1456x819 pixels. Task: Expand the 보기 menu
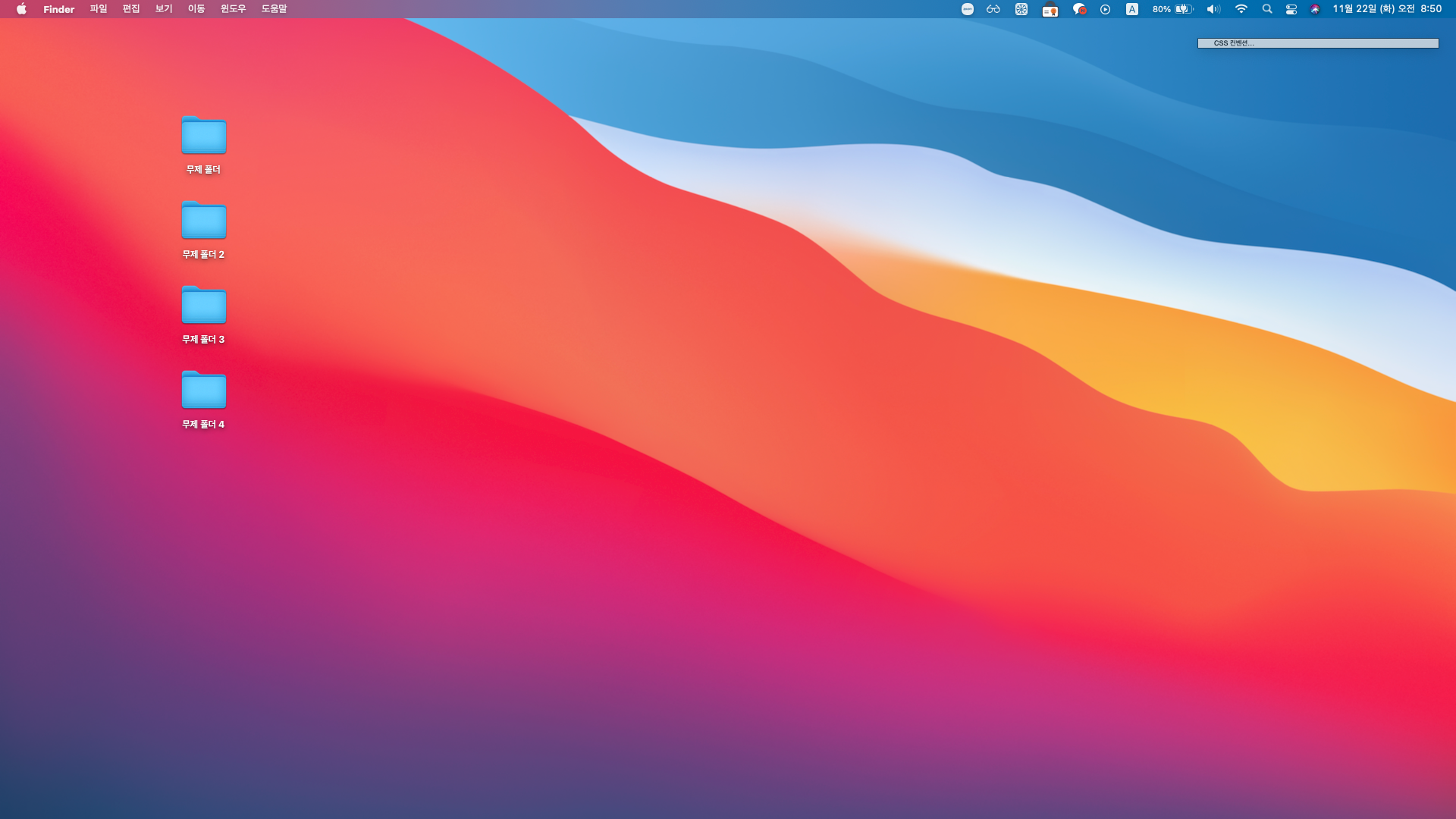coord(164,9)
